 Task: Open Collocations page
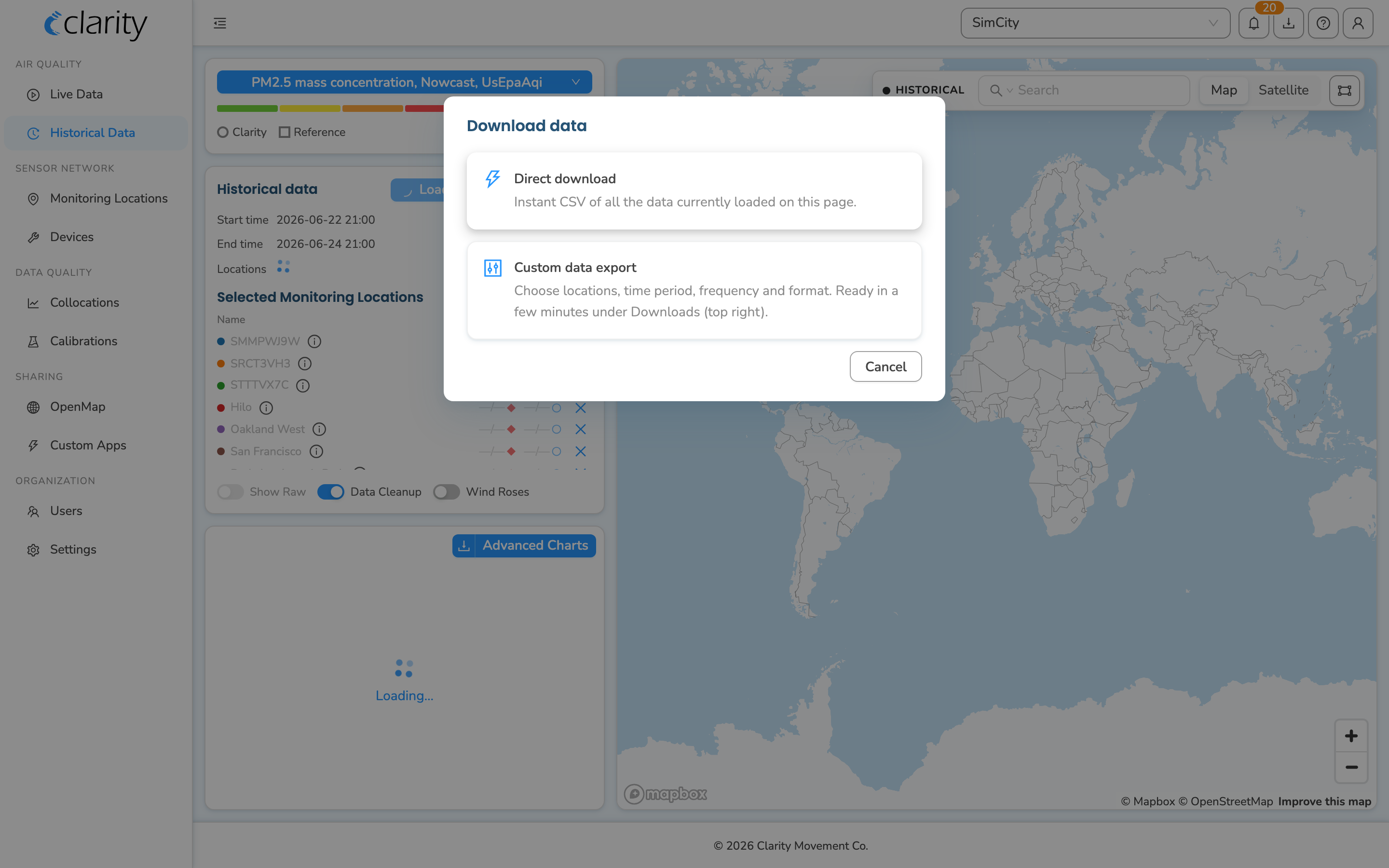coord(96,302)
